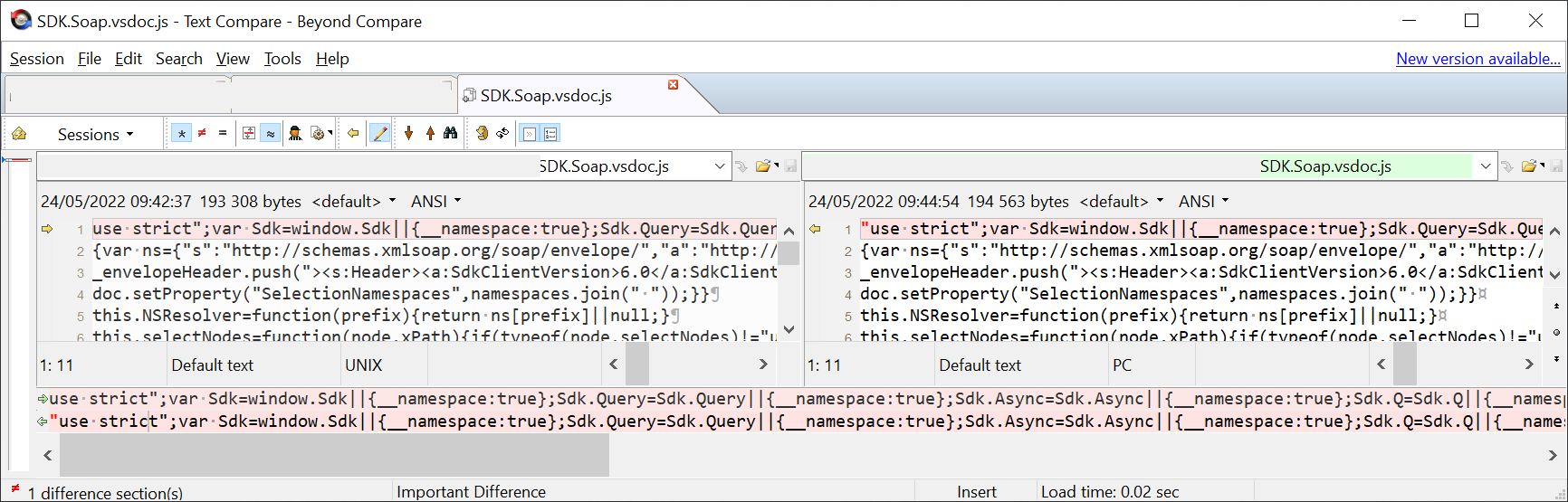Select the SDK.Soap.vsdoc.js tab
The height and width of the screenshot is (502, 1568).
tap(546, 96)
